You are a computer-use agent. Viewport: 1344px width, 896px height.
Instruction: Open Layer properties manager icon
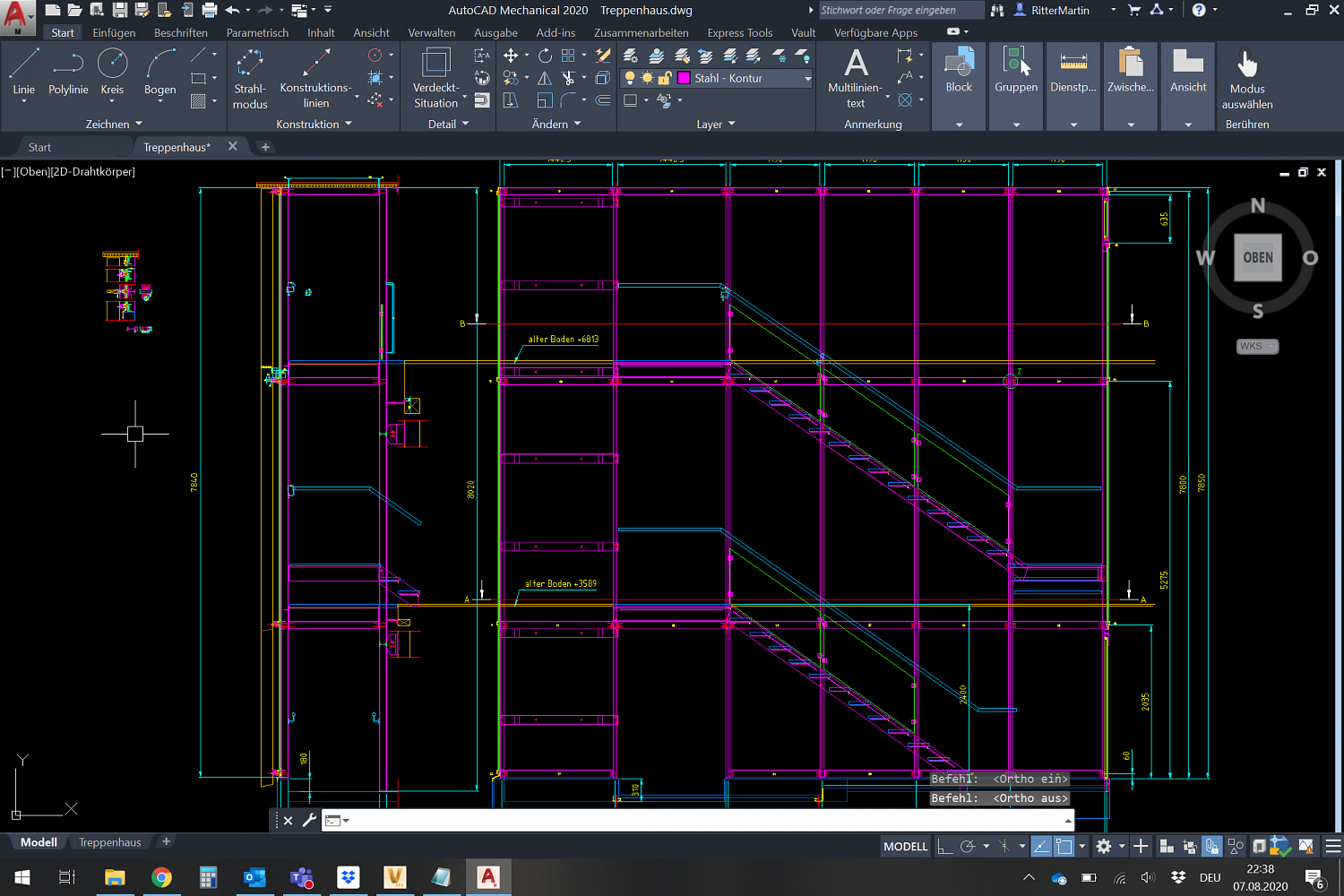pyautogui.click(x=631, y=56)
